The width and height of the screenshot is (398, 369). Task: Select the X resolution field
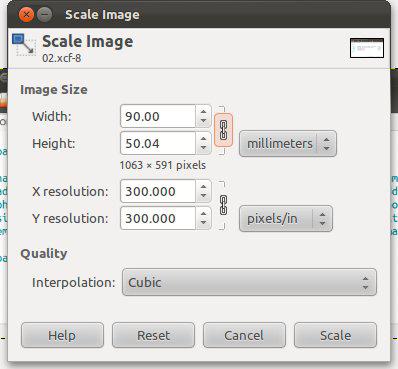point(158,191)
